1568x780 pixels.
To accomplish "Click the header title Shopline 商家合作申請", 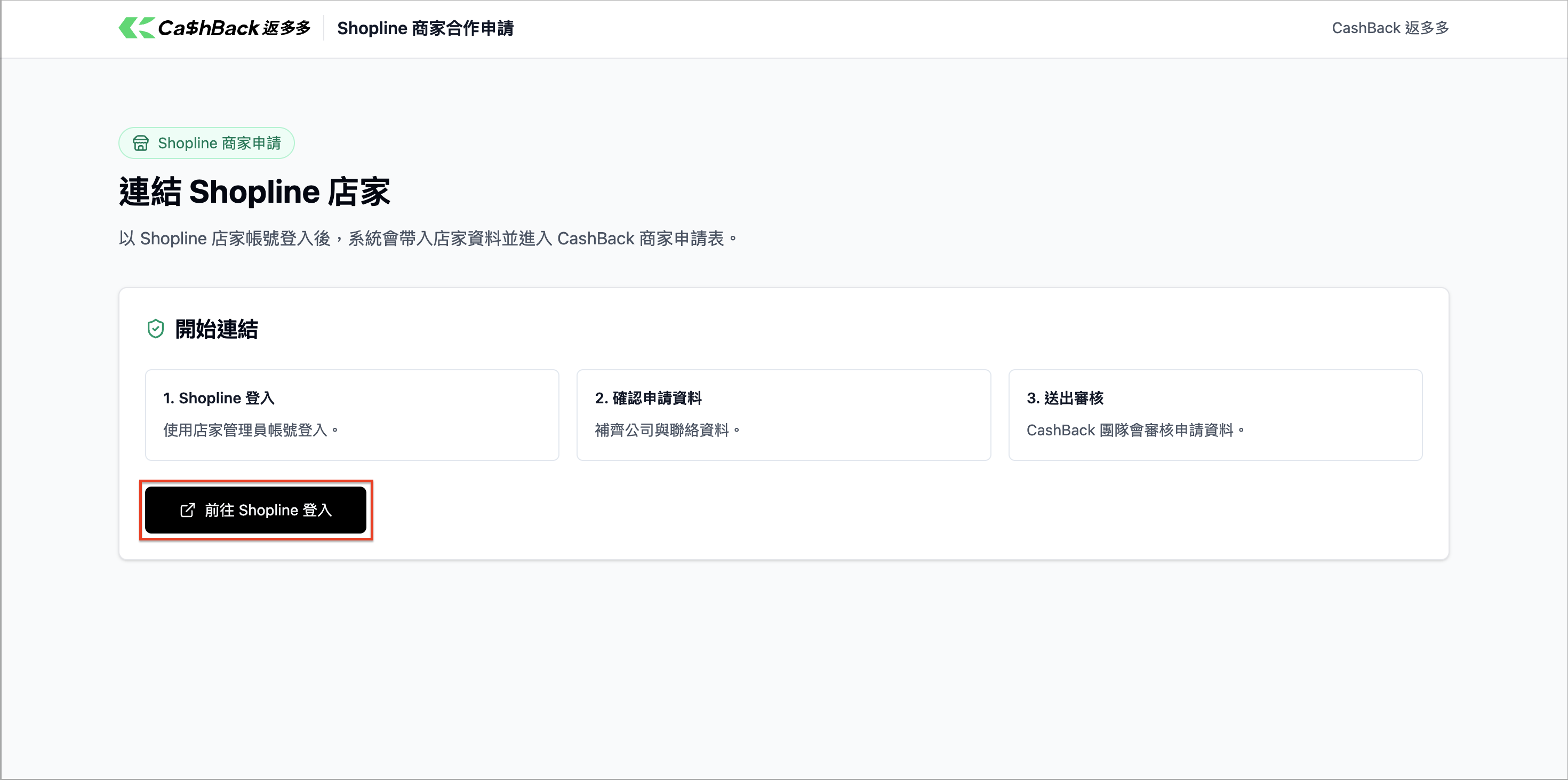I will pyautogui.click(x=426, y=28).
